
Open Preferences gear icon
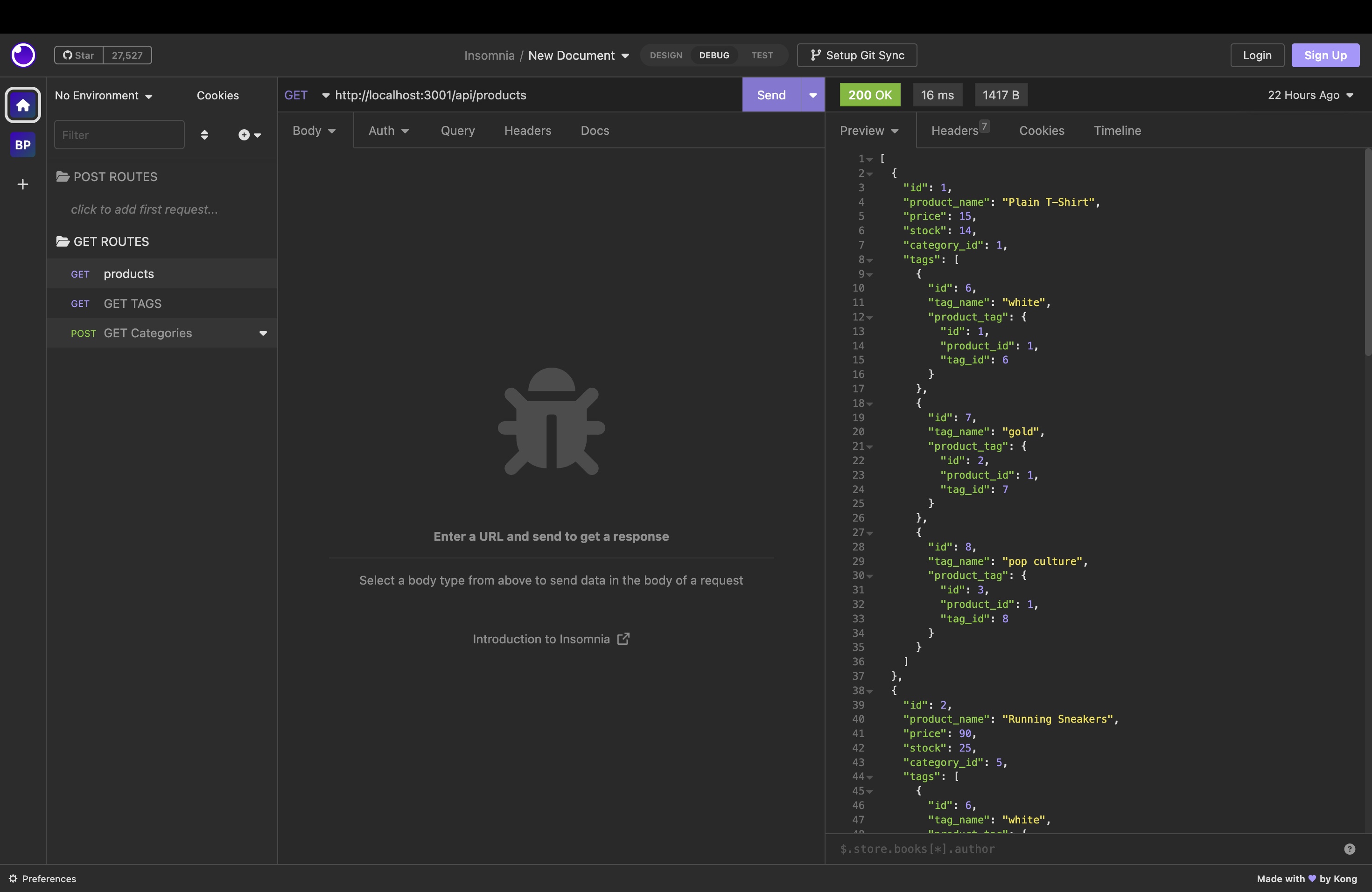pyautogui.click(x=13, y=879)
